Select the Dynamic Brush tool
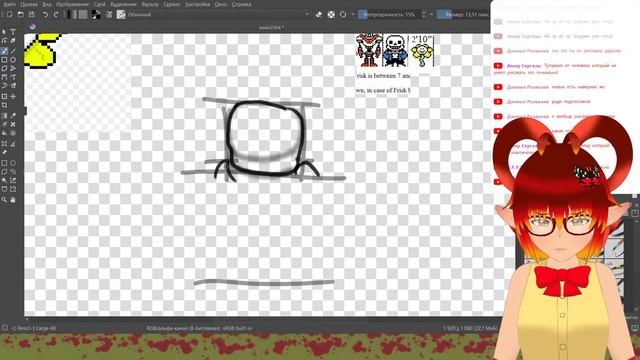This screenshot has width=640, height=360. point(4,86)
